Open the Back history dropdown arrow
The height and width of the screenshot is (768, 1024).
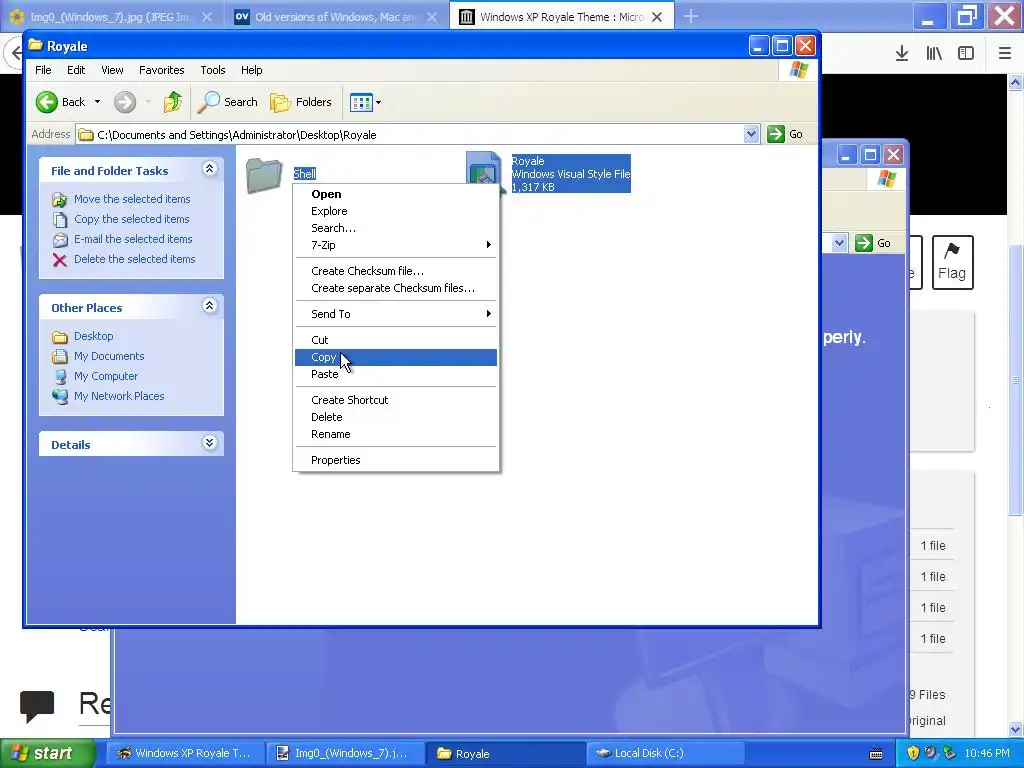tap(97, 102)
